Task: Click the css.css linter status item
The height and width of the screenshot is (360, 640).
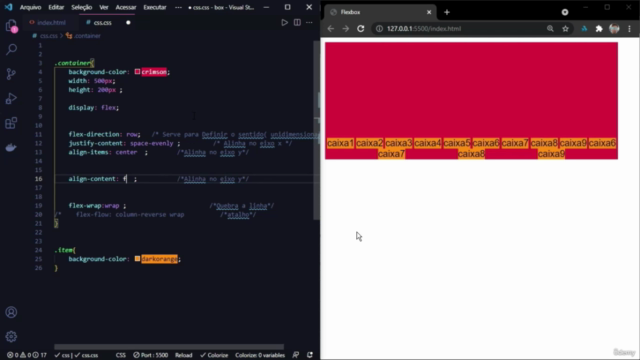Action: click(x=87, y=355)
